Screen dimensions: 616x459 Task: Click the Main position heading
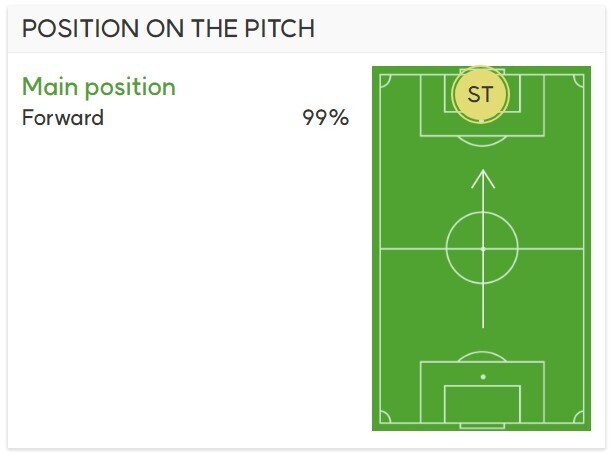click(99, 87)
